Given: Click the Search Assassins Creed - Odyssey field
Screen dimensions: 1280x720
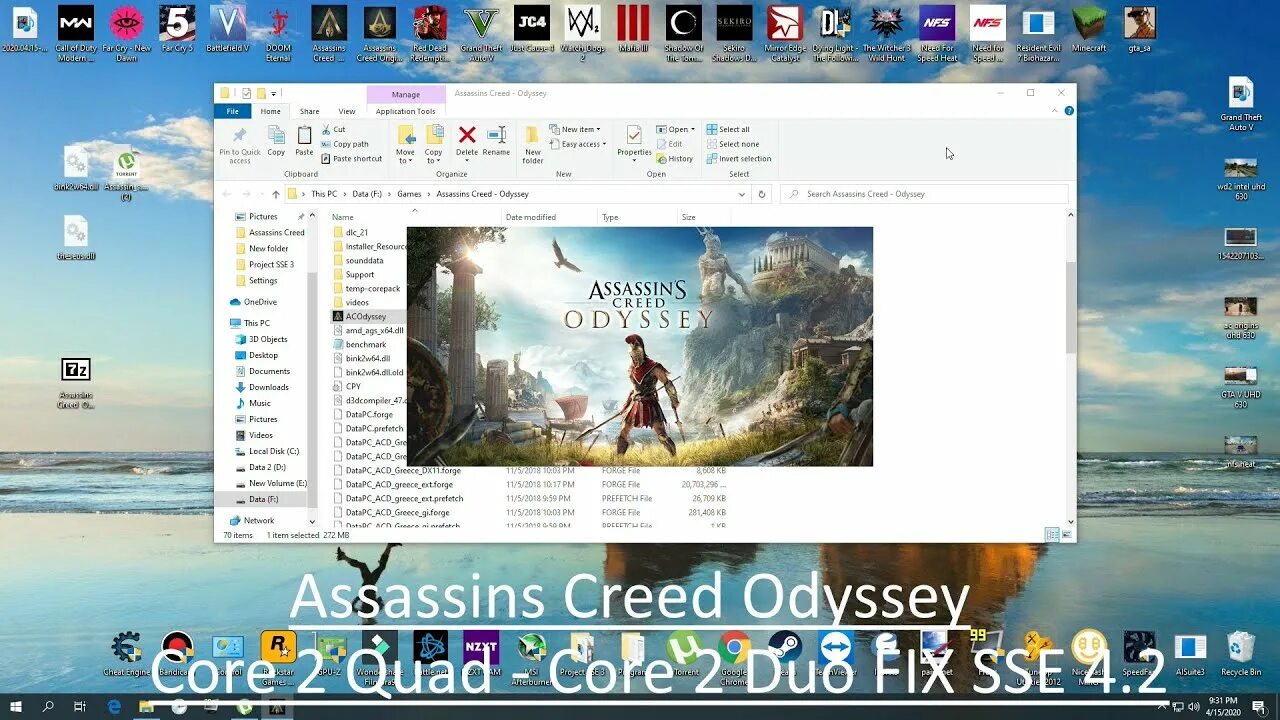Looking at the screenshot, I should [x=924, y=194].
